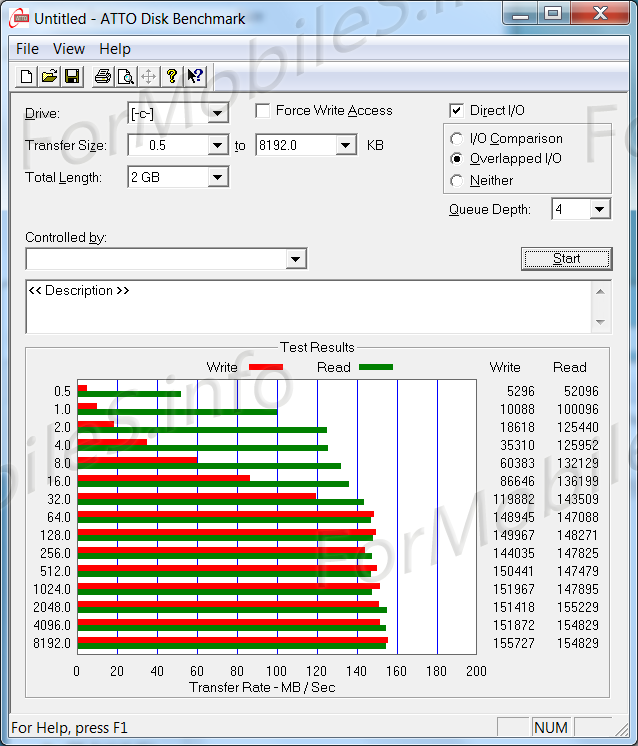638x746 pixels.
Task: Uncheck the Direct I/O checkbox
Action: pos(457,111)
